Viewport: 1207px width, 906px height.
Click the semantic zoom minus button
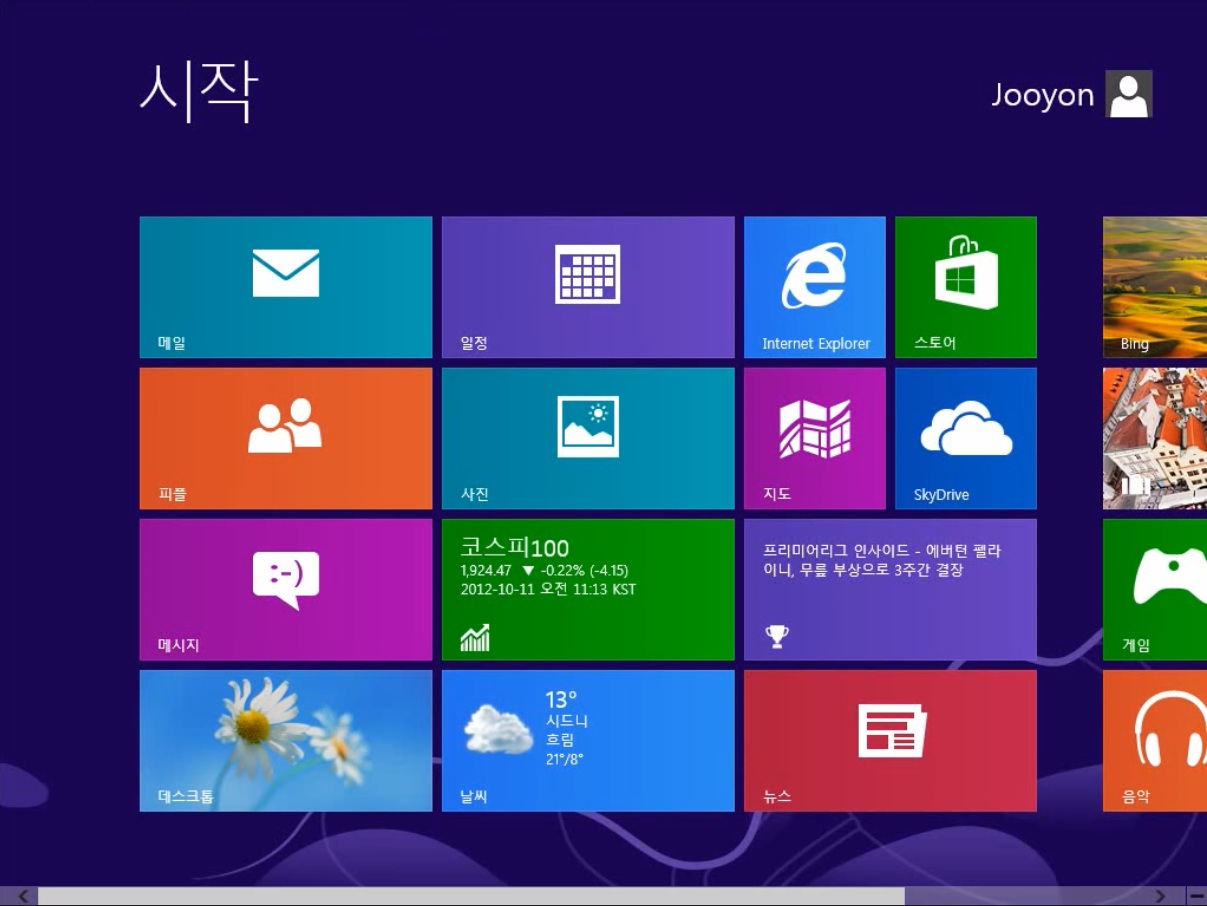click(x=1197, y=896)
